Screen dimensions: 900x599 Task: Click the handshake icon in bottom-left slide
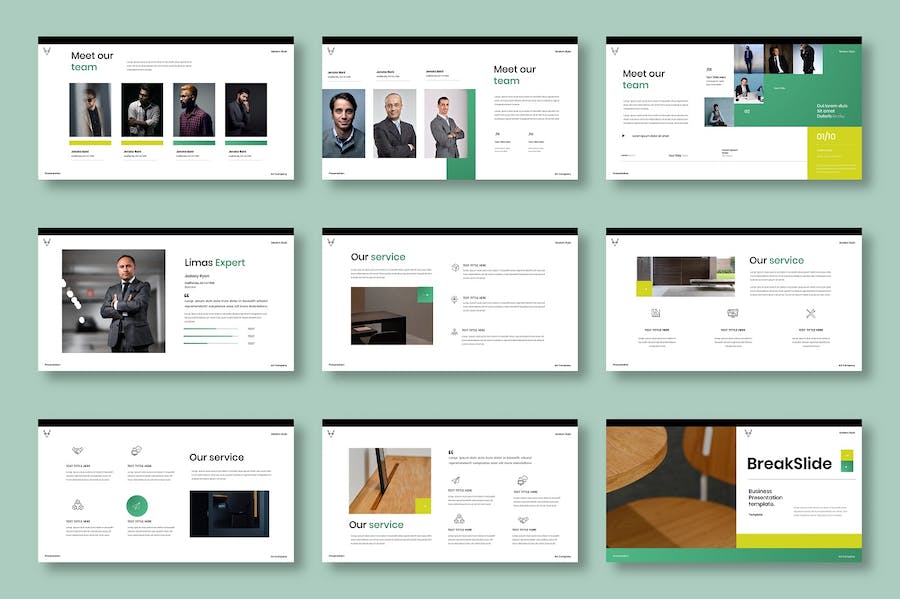click(x=77, y=450)
